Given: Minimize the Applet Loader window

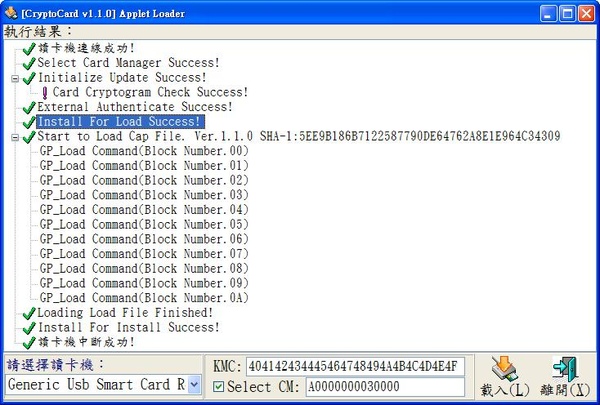Looking at the screenshot, I should 548,14.
